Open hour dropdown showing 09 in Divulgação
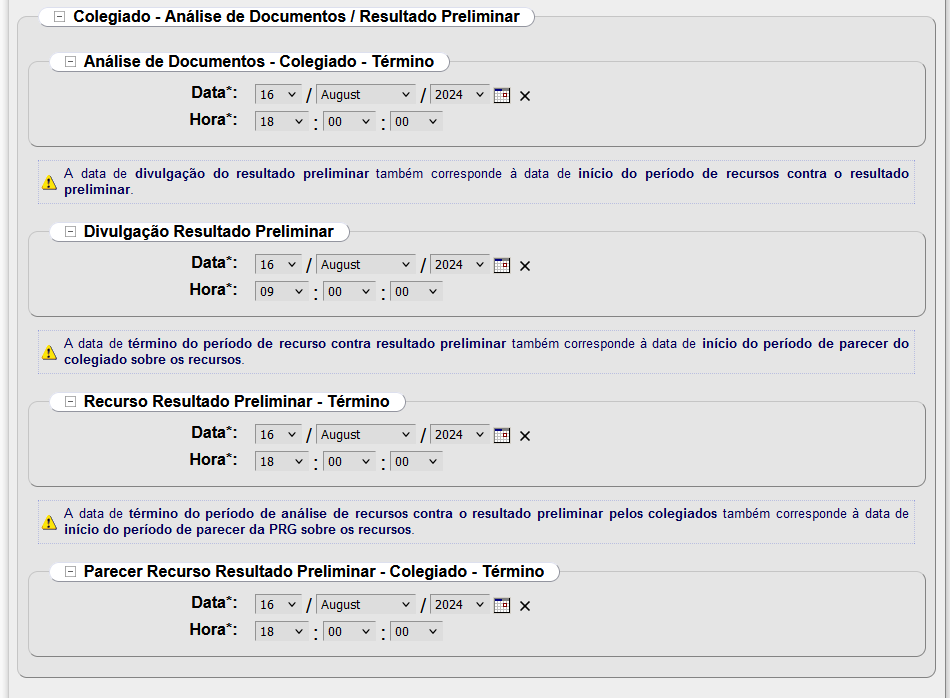Image resolution: width=950 pixels, height=698 pixels. pyautogui.click(x=282, y=292)
